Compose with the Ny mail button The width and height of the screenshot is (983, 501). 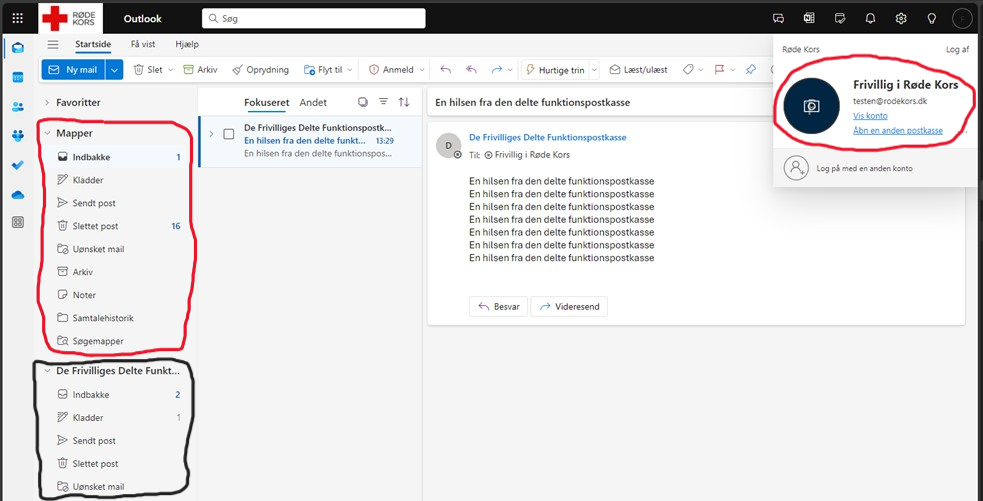click(73, 70)
